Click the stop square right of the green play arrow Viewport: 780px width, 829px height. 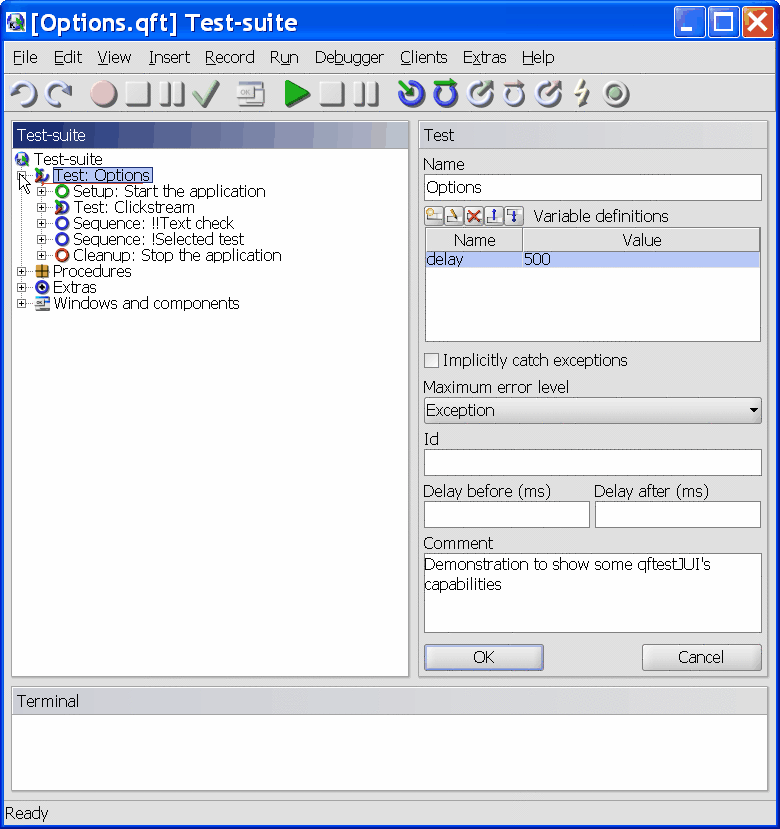click(x=332, y=94)
